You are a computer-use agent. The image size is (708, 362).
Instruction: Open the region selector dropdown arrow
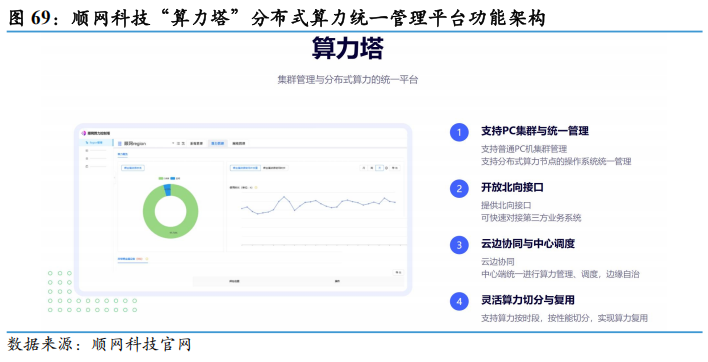[173, 143]
